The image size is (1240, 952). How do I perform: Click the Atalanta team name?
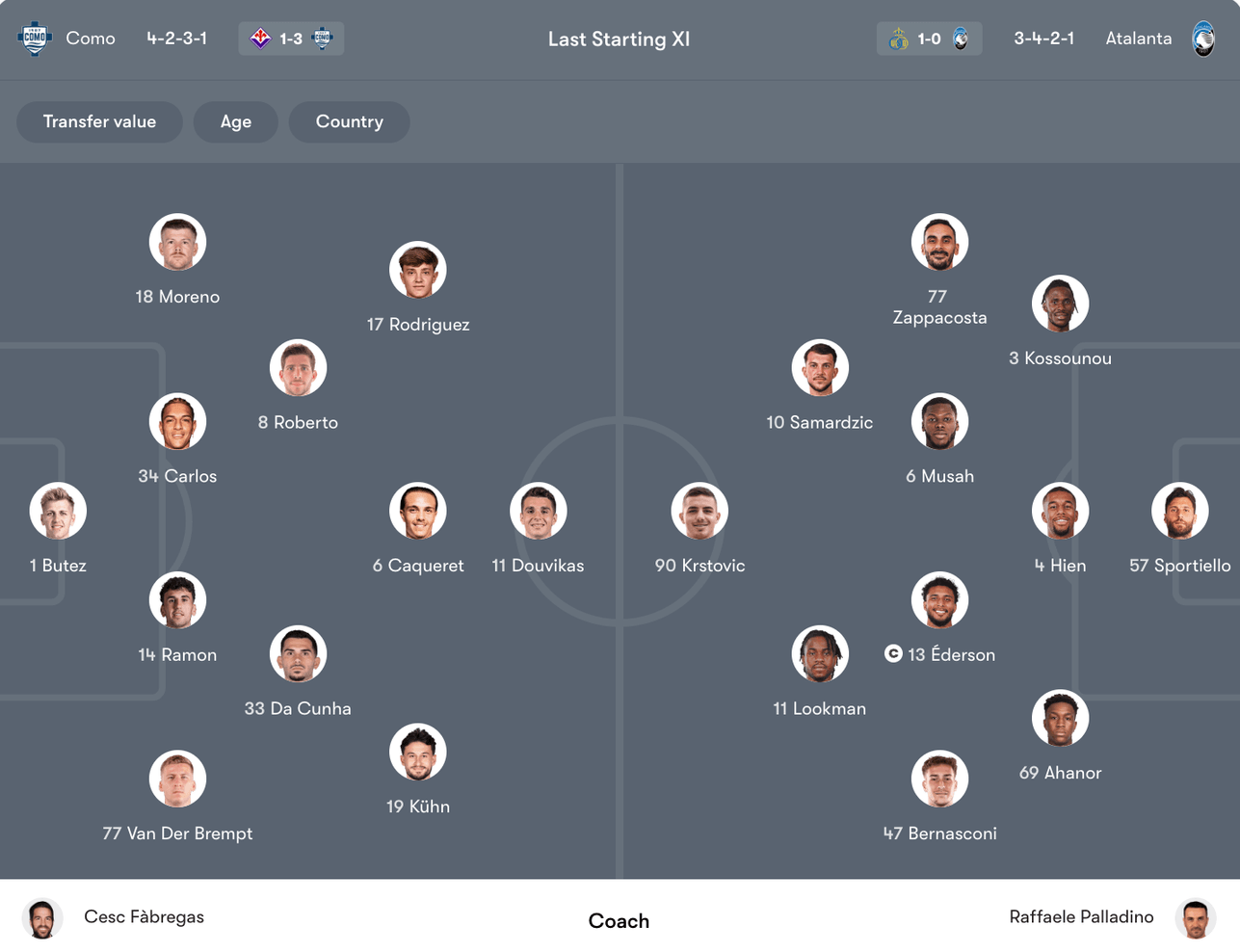coord(1138,39)
